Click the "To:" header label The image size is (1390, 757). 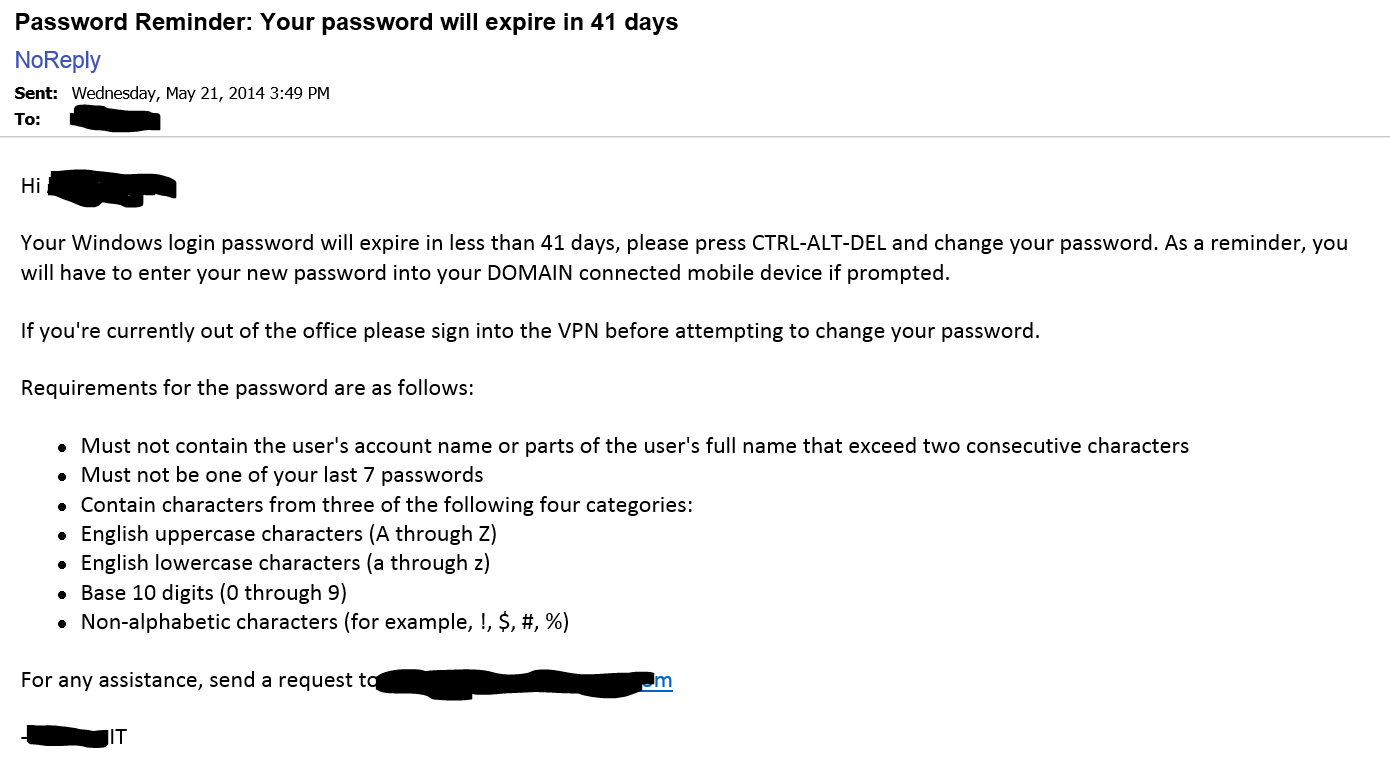[27, 119]
